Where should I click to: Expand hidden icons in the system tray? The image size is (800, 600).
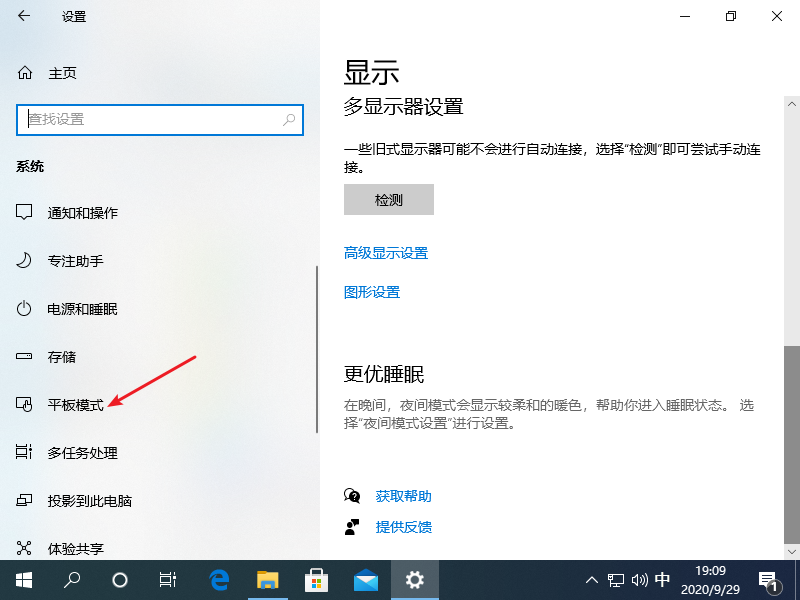592,579
